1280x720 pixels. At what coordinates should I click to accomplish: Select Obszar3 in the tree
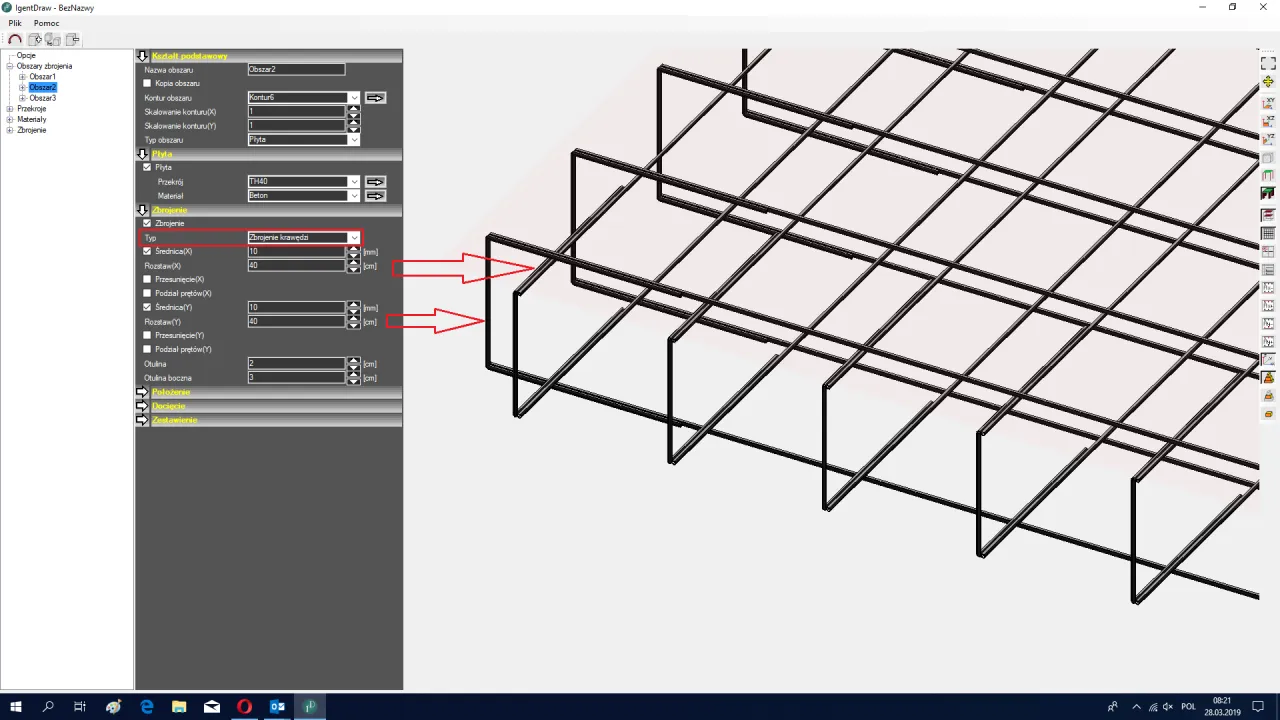pos(42,98)
